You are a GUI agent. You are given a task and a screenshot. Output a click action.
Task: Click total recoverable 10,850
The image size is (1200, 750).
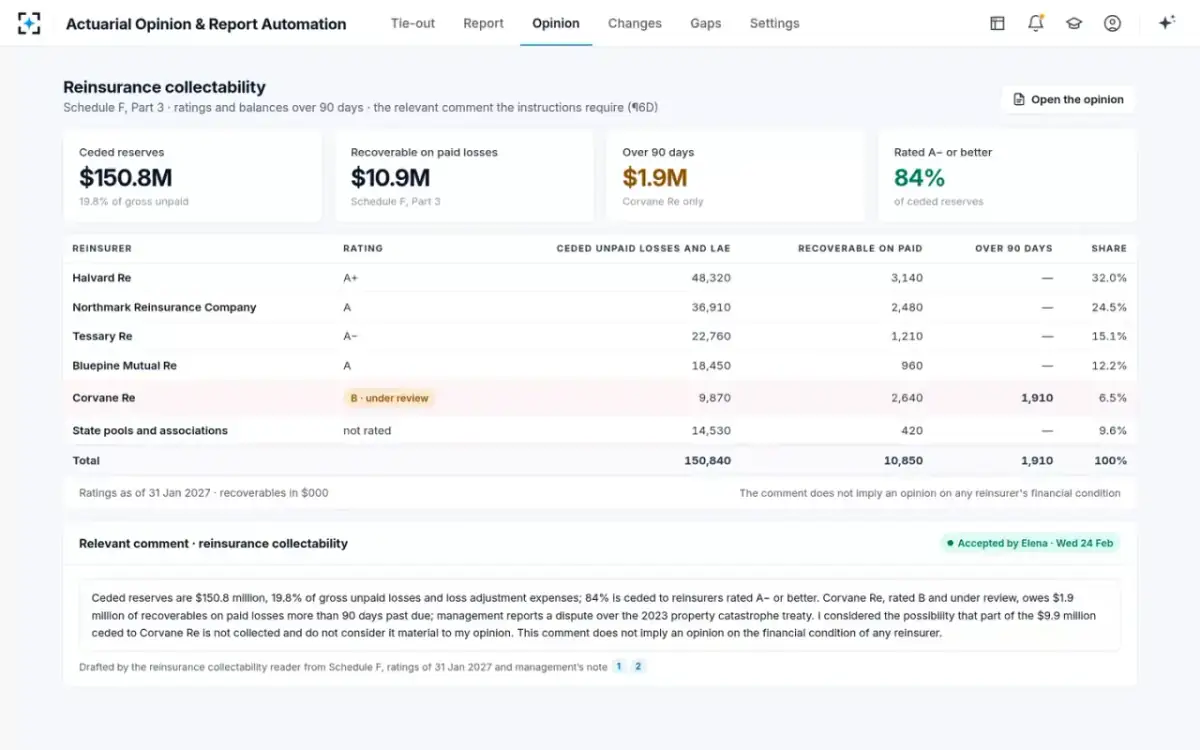[x=903, y=461]
